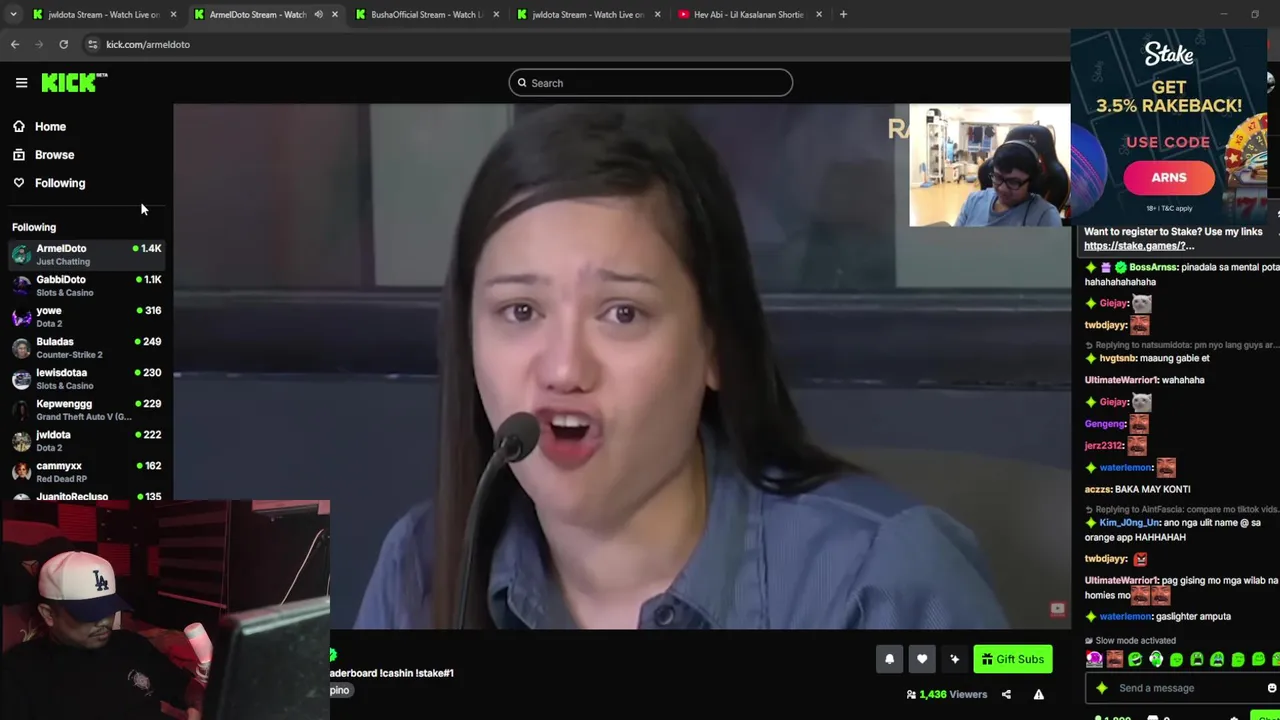Image resolution: width=1280 pixels, height=720 pixels.
Task: Click the Search input field
Action: point(651,83)
